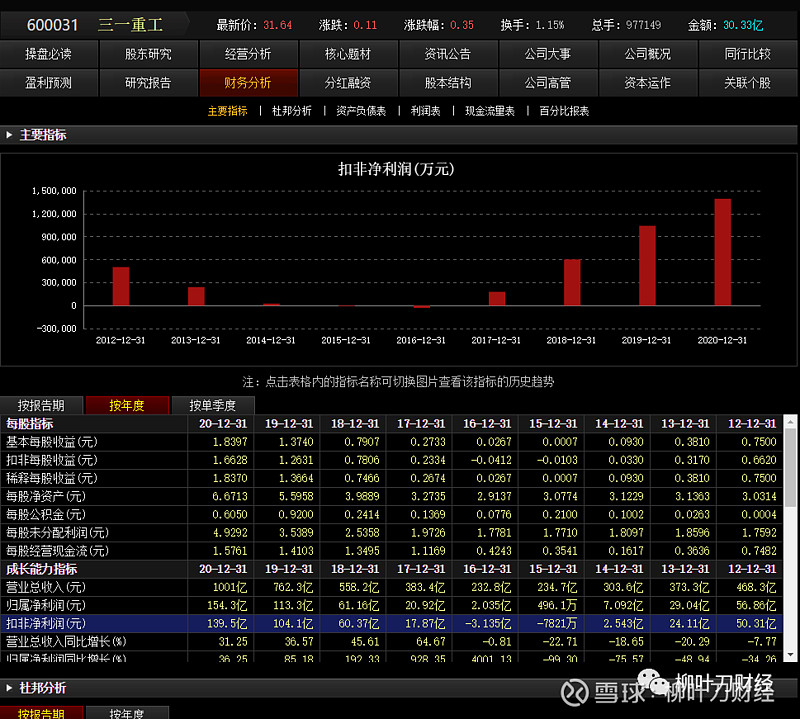This screenshot has height=719, width=800.
Task: Show chart for 营业总收入(元)
Action: tap(46, 587)
